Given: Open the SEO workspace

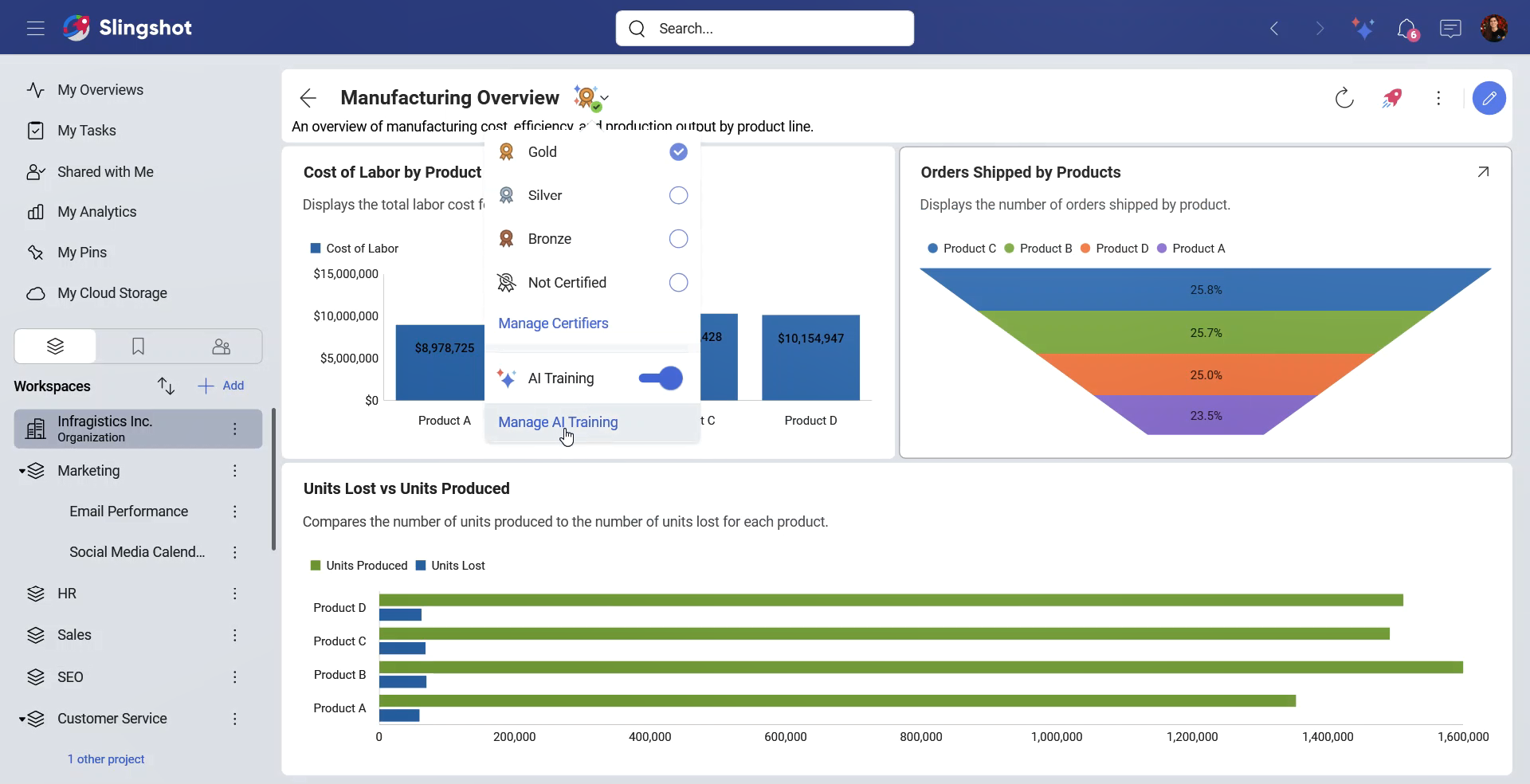Looking at the screenshot, I should [70, 677].
